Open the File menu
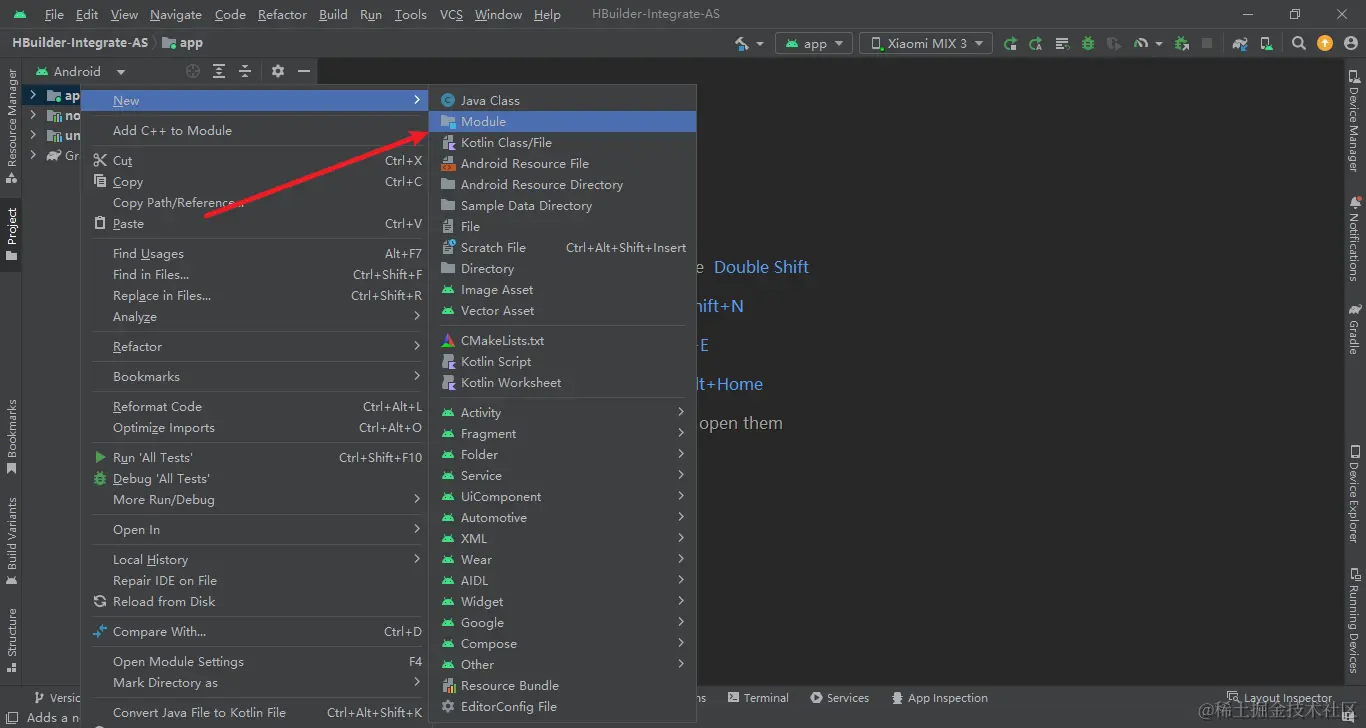 pyautogui.click(x=54, y=14)
